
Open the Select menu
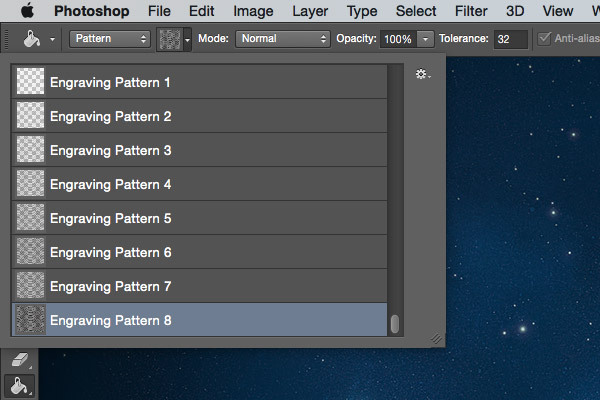point(416,11)
